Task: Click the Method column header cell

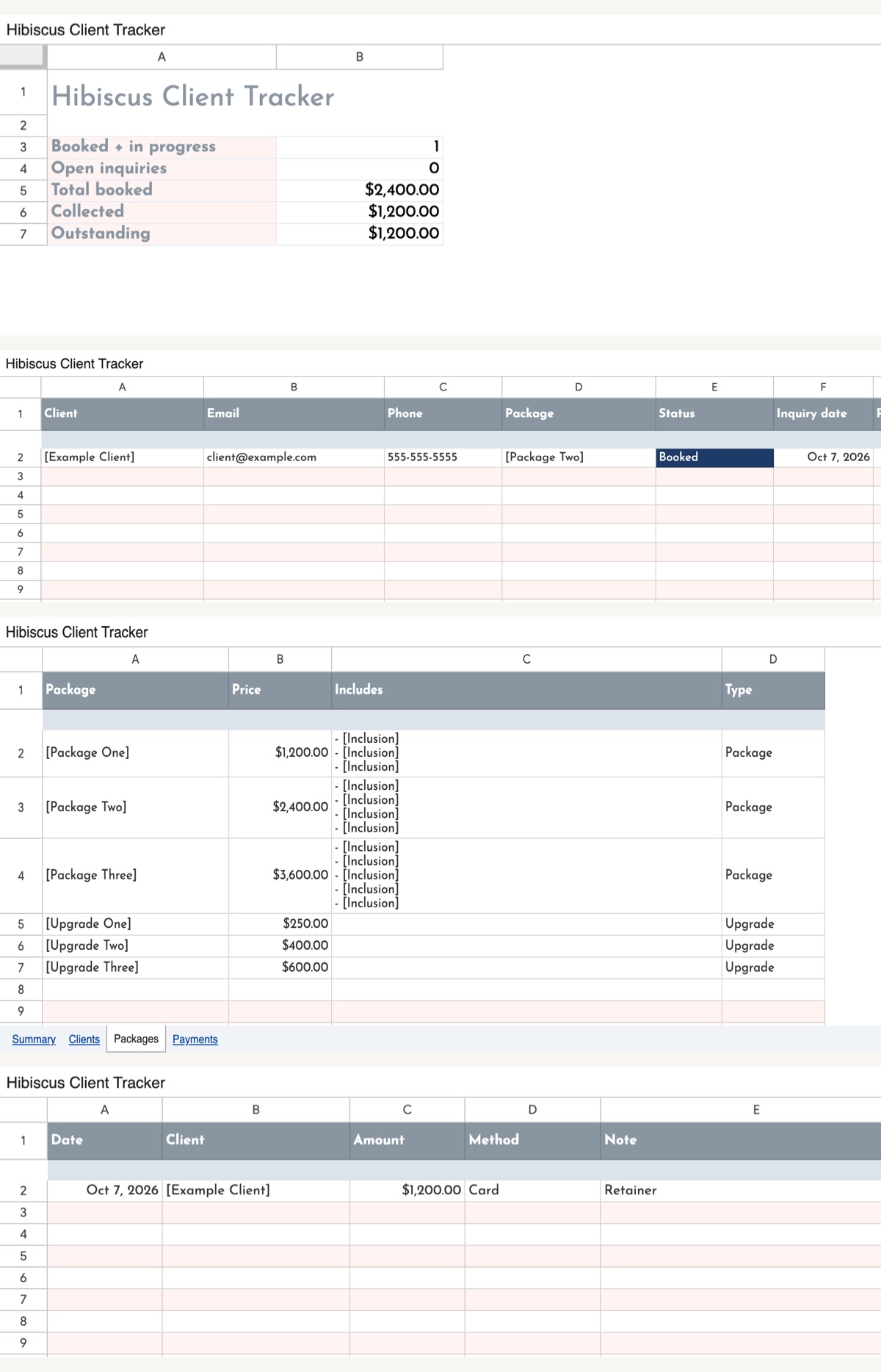Action: pos(532,1140)
